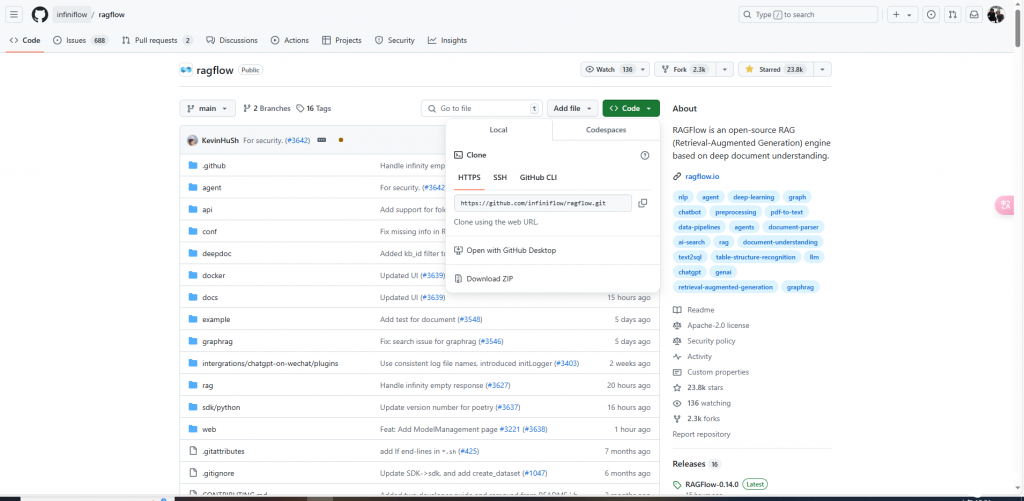Screen dimensions: 1024x501
Task: Open the issues shortcut icon in header
Action: pos(931,14)
